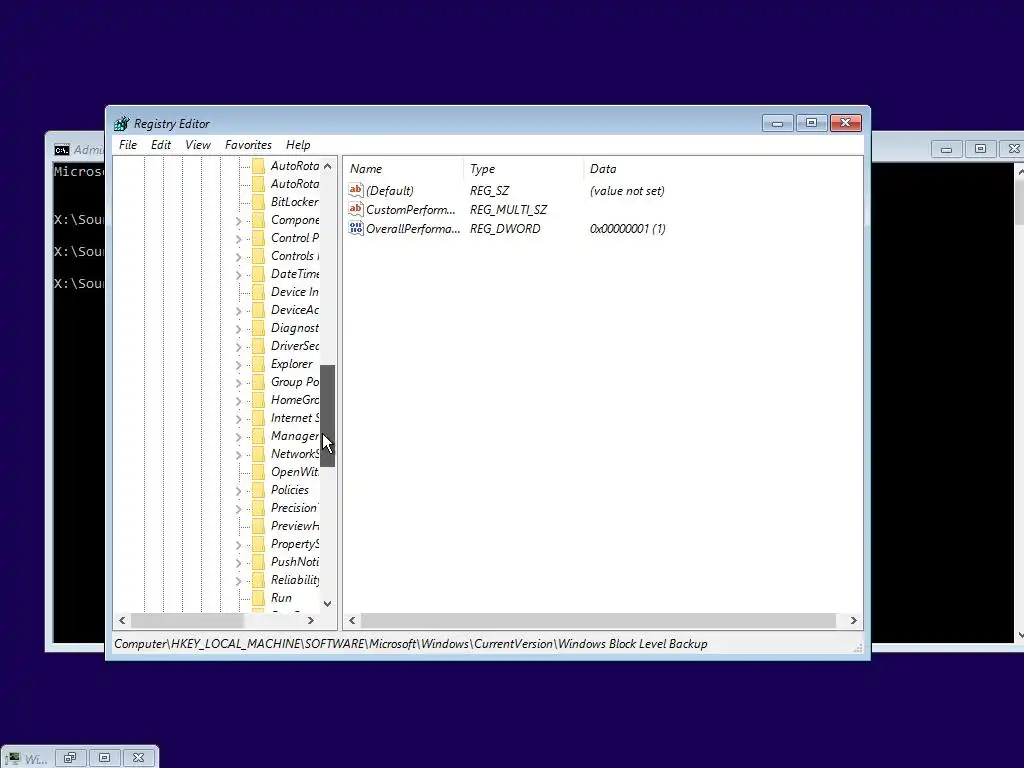Click the tree pane scroll down arrow
1024x768 pixels.
[327, 603]
